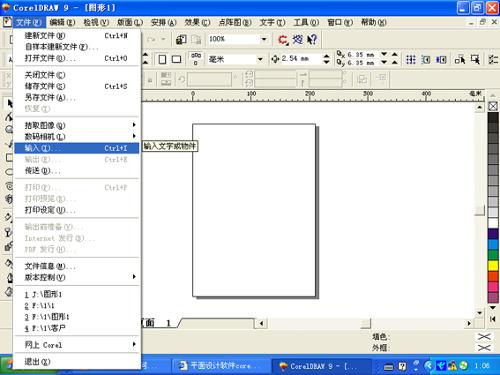The width and height of the screenshot is (500, 375).
Task: Open the 文字 menu
Action: (272, 22)
